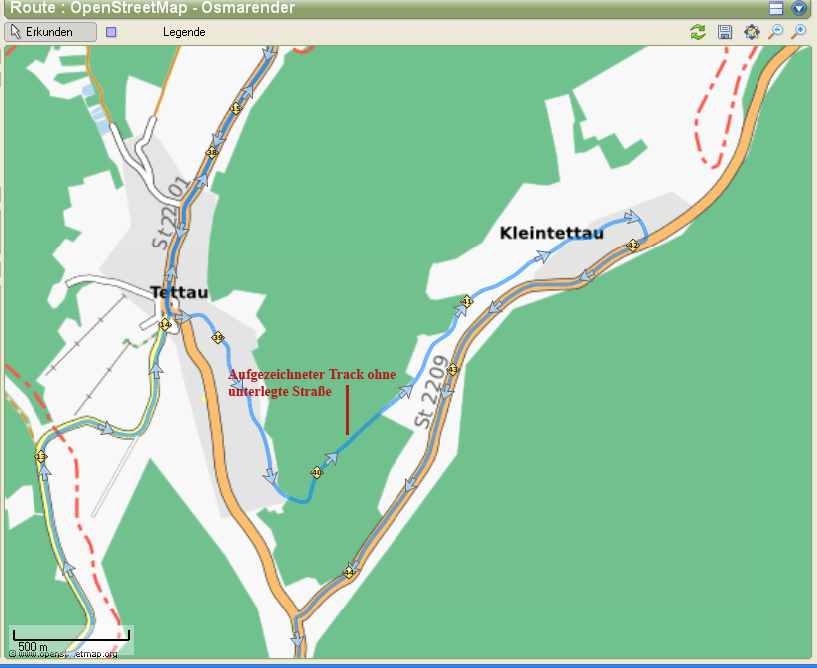Zoom in with the plus magnifier
The image size is (817, 668).
(799, 32)
